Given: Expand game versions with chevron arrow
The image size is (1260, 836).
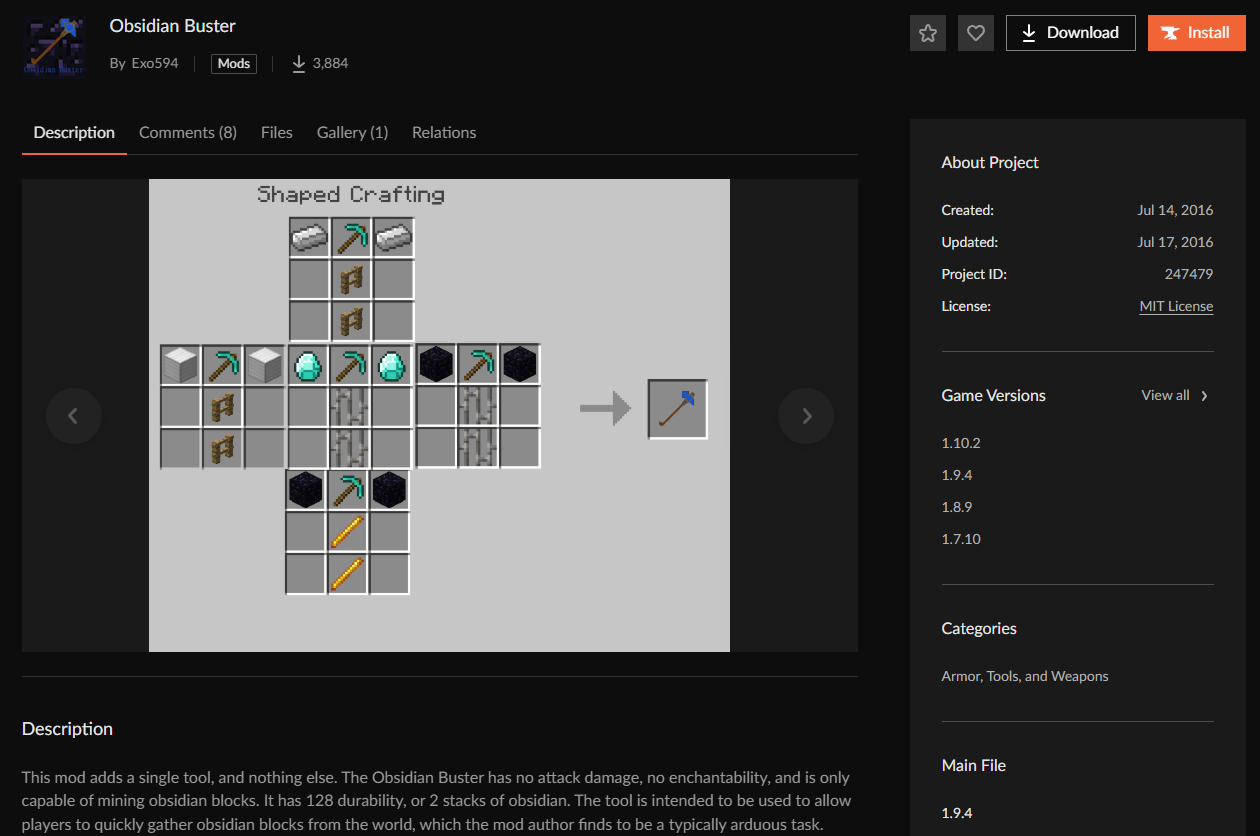Looking at the screenshot, I should tap(1204, 396).
